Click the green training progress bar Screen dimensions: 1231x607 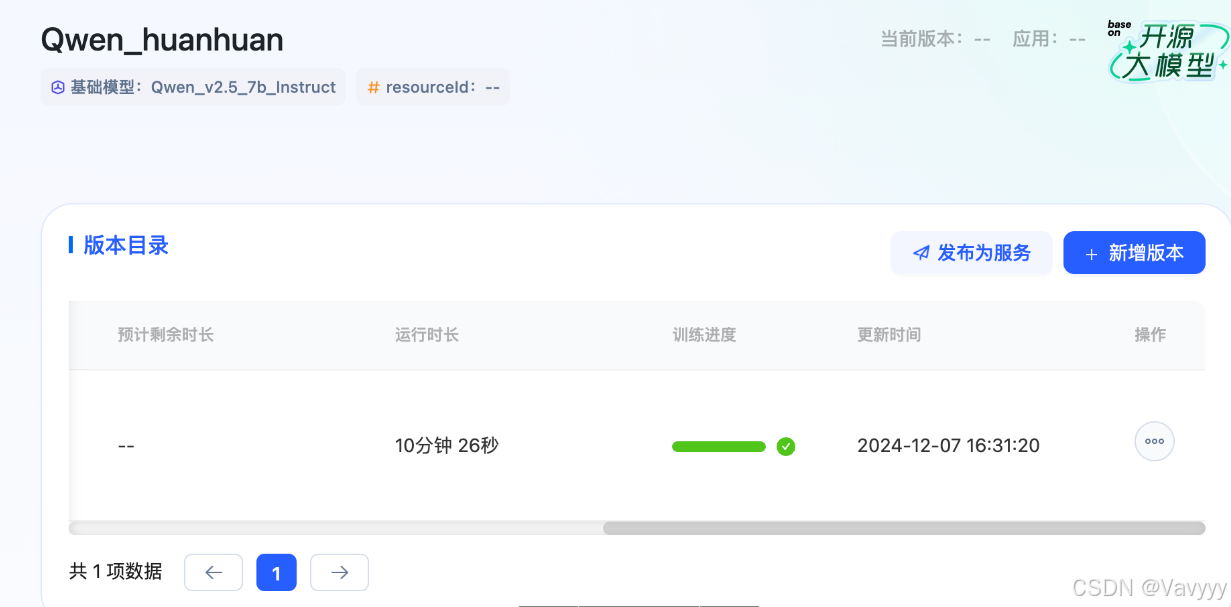719,446
